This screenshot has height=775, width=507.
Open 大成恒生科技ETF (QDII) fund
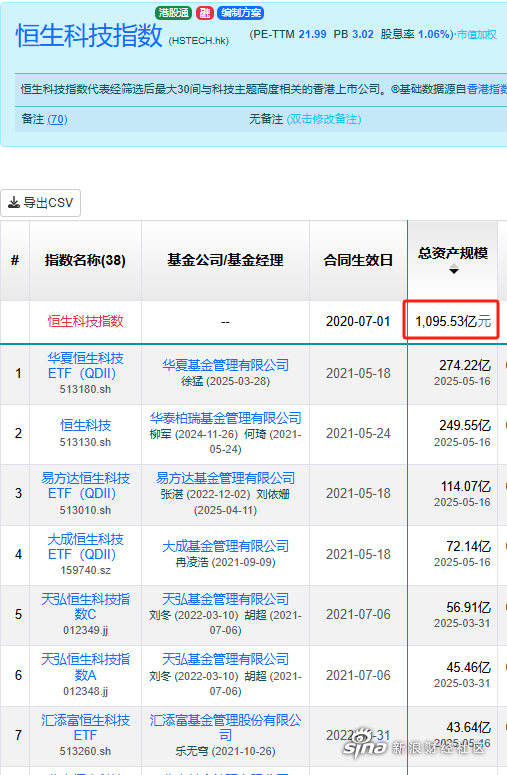tap(85, 547)
